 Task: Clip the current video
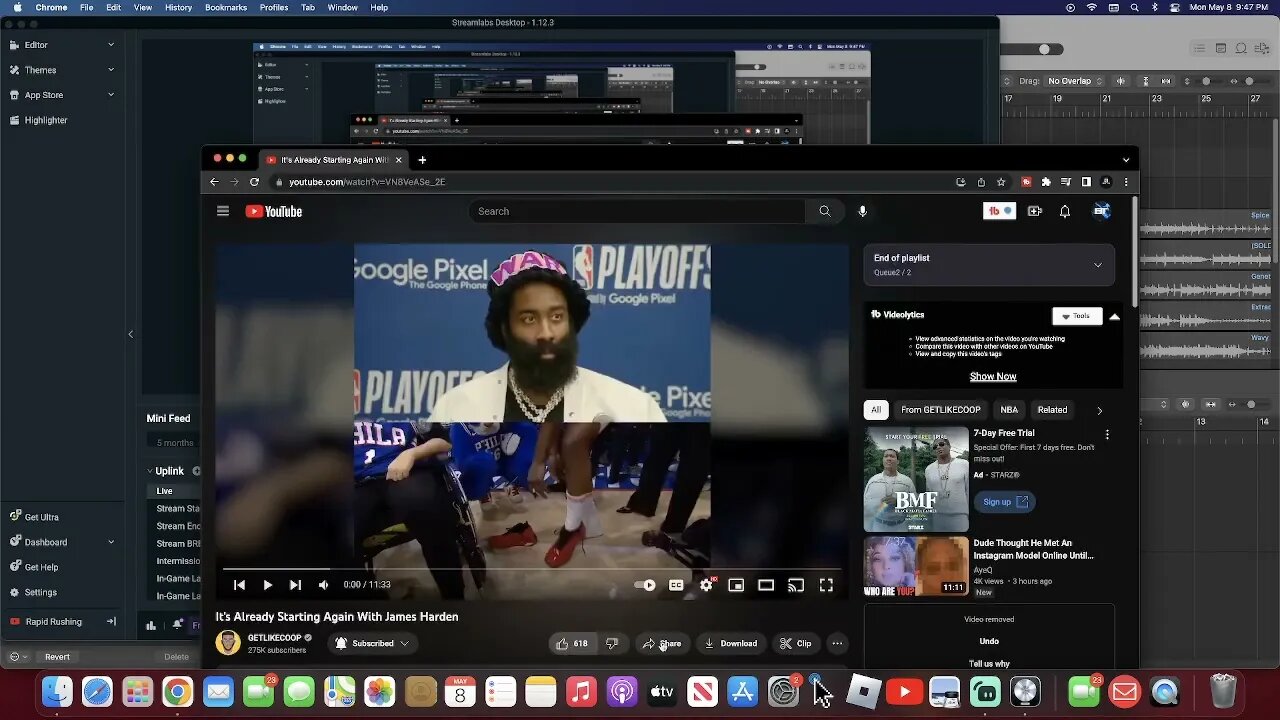(x=796, y=643)
